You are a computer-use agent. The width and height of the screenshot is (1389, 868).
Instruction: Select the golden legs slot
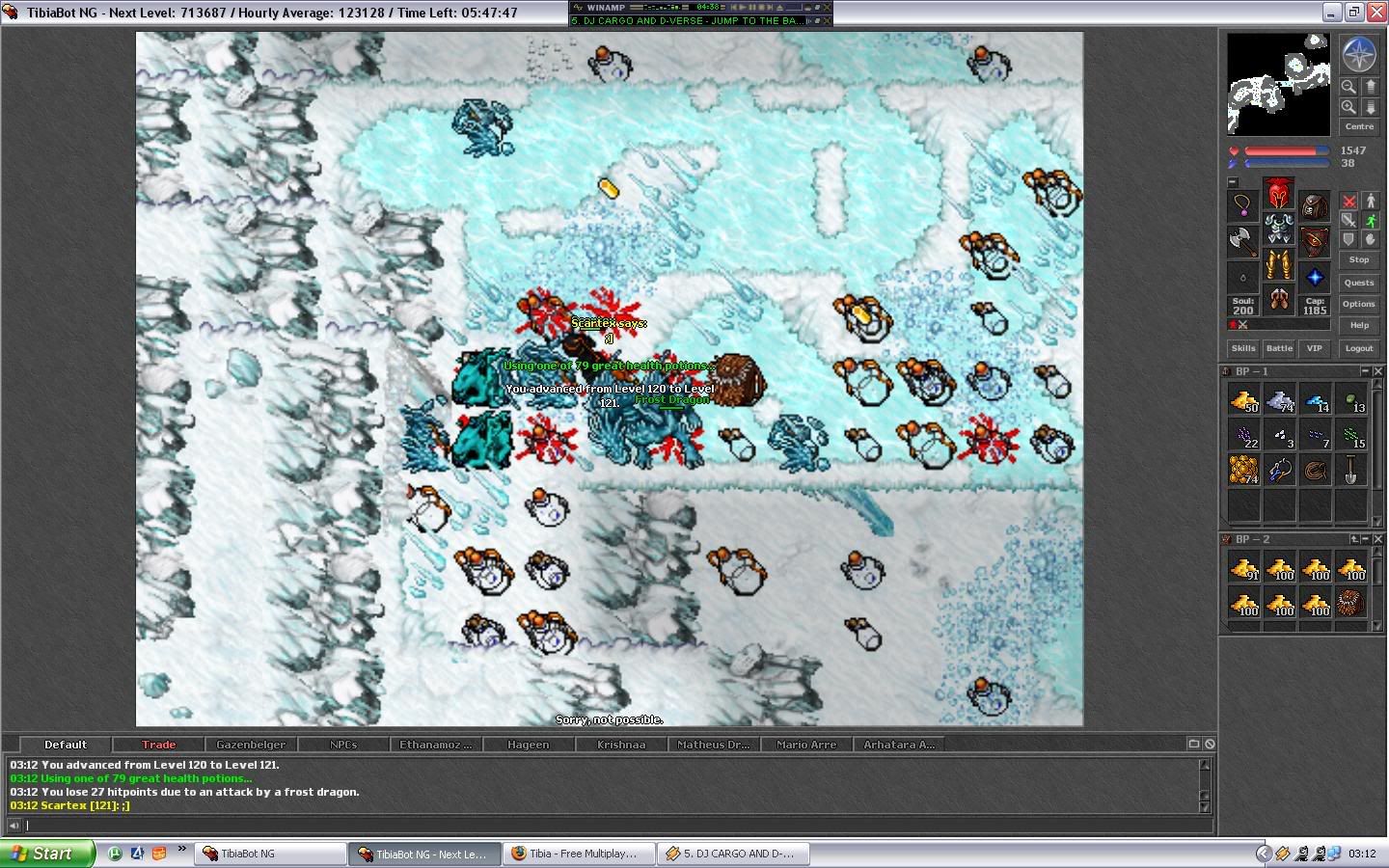[x=1279, y=264]
